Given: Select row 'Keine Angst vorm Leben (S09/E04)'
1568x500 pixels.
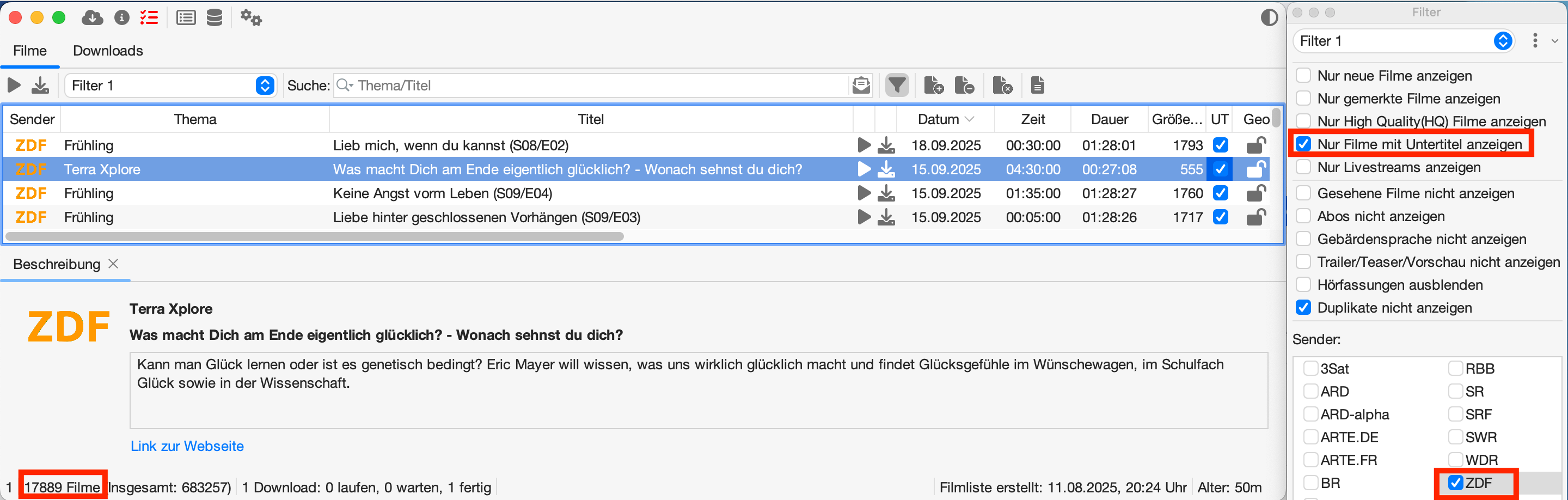Looking at the screenshot, I should tap(636, 193).
